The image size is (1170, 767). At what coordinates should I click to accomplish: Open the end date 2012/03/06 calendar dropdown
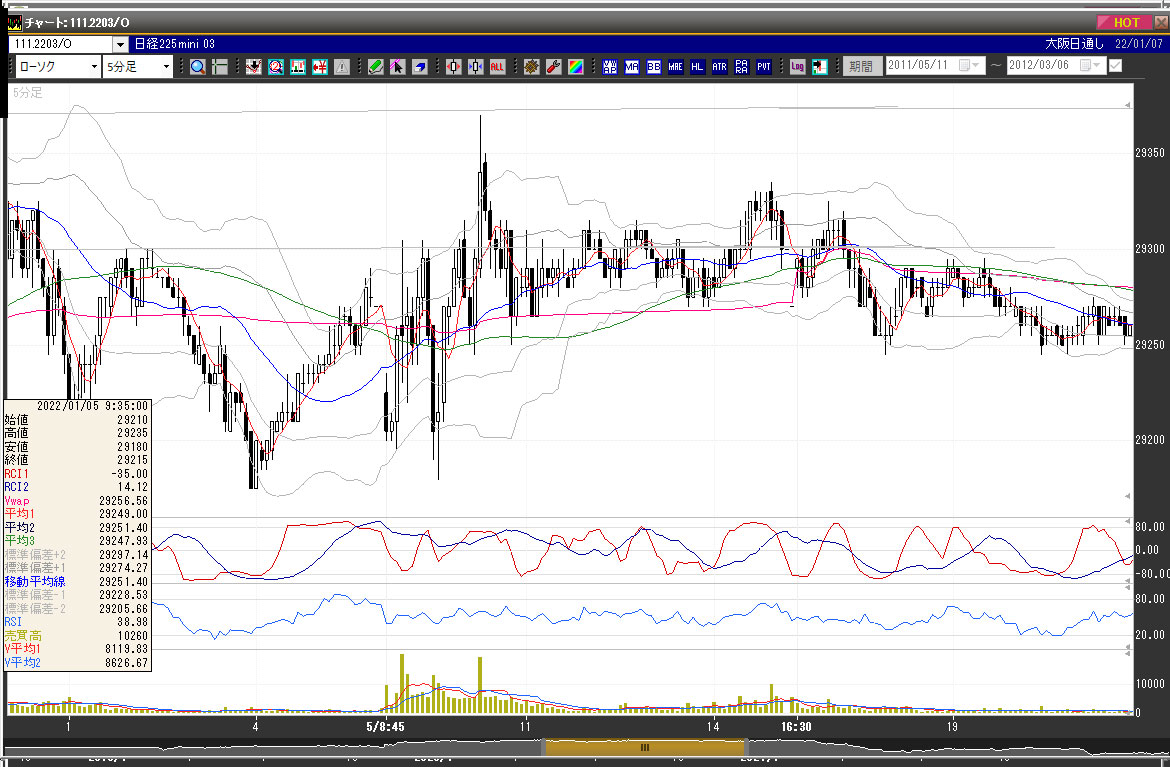pyautogui.click(x=1091, y=66)
